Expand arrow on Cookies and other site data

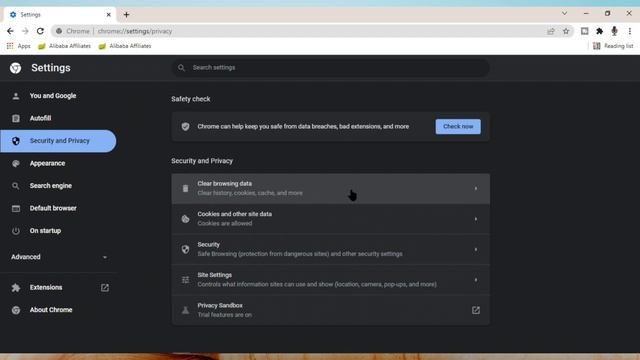tap(476, 219)
